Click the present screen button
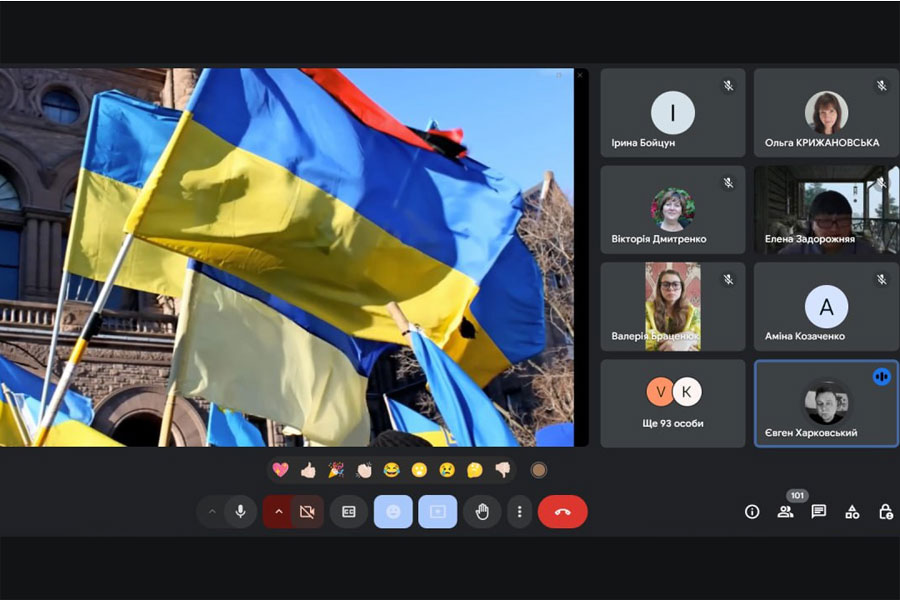Image resolution: width=900 pixels, height=600 pixels. (x=437, y=511)
